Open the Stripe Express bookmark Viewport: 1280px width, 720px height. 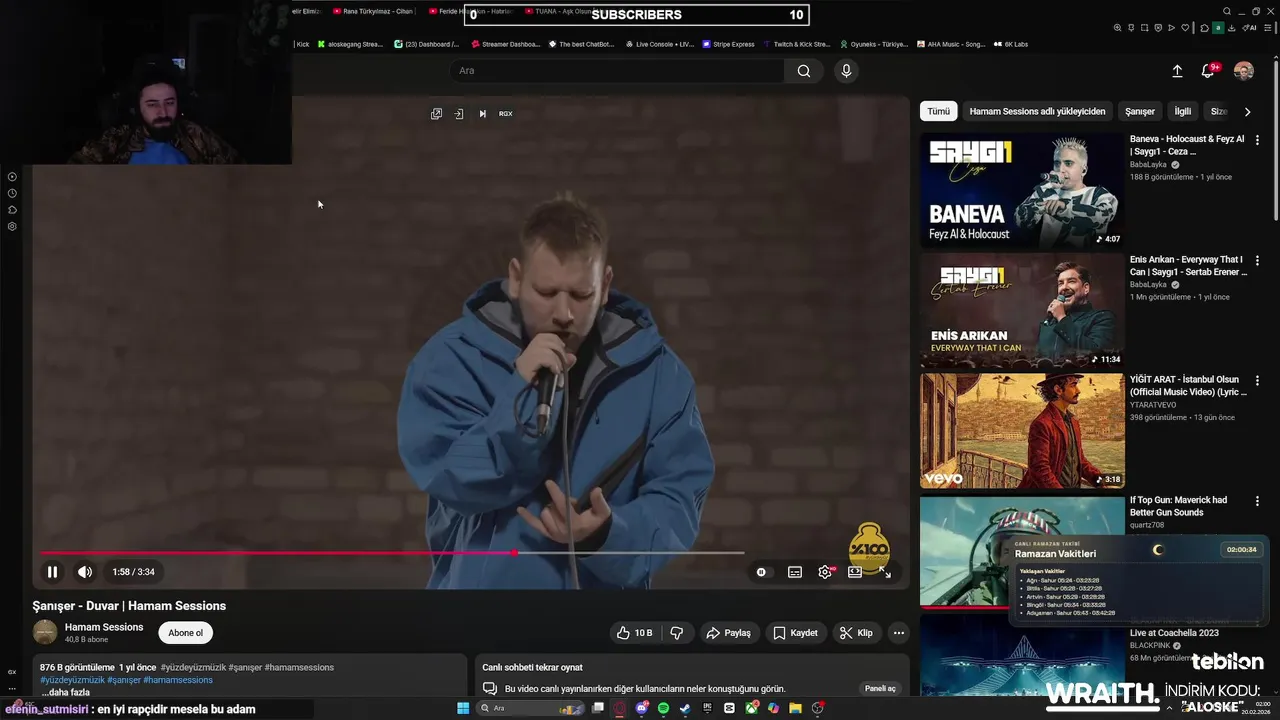pyautogui.click(x=728, y=44)
